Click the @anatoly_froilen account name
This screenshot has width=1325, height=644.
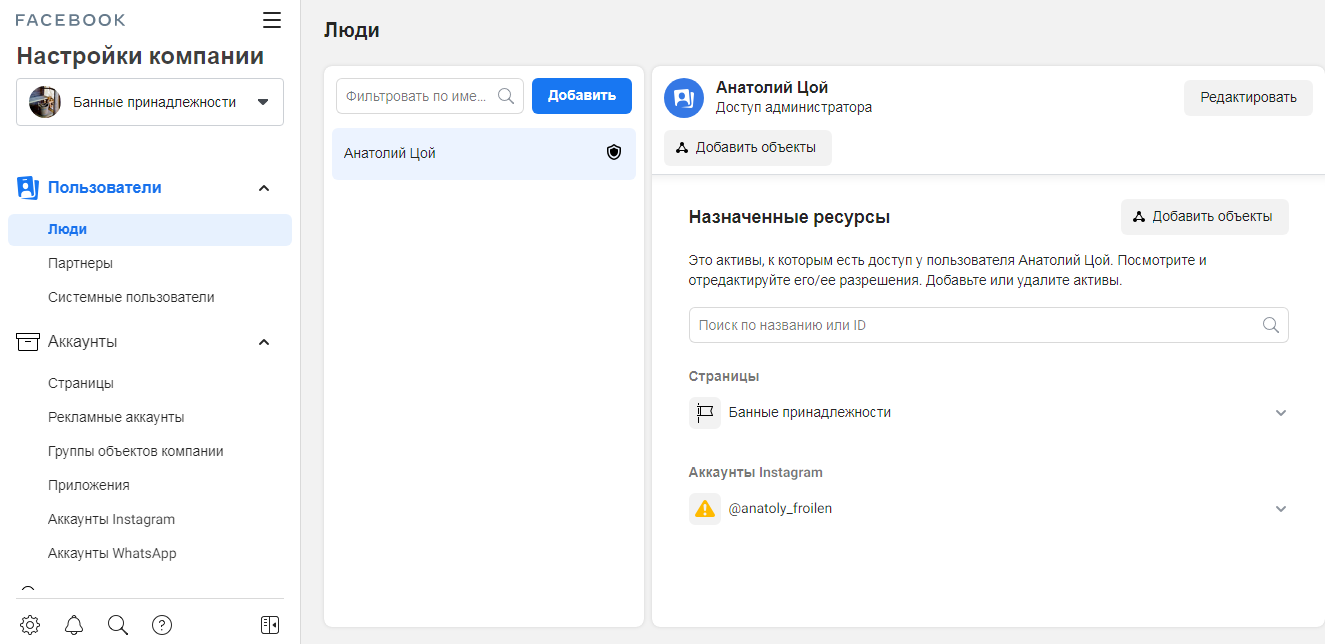click(781, 508)
